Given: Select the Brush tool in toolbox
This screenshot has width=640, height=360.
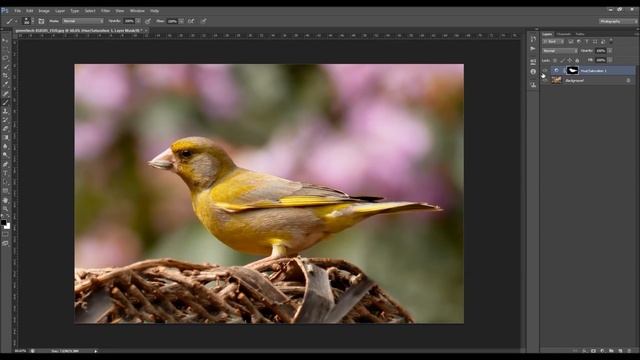Looking at the screenshot, I should pos(5,102).
